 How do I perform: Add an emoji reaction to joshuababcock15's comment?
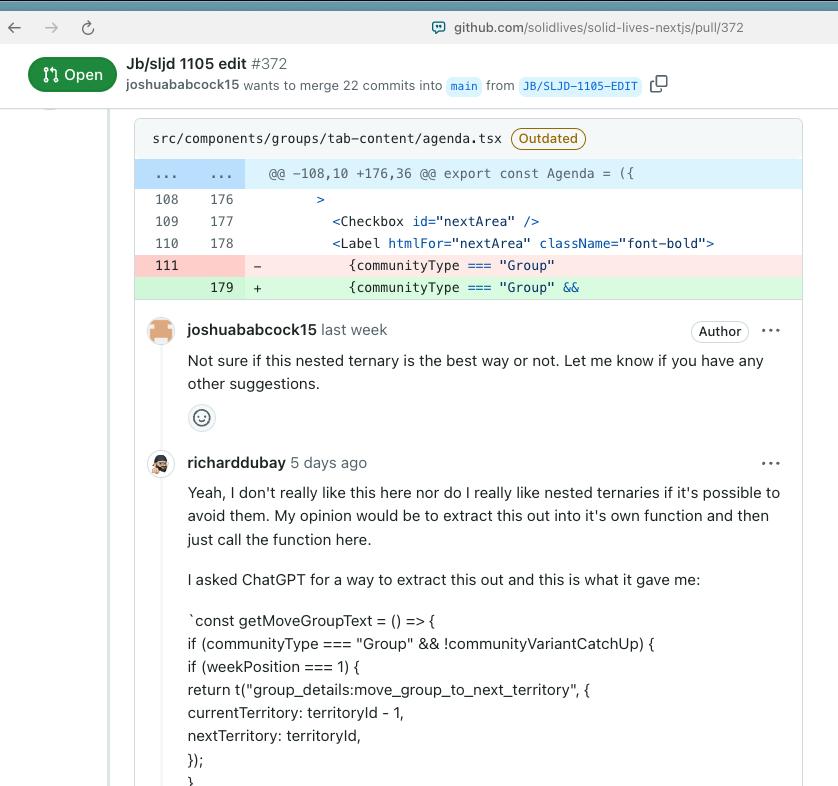202,418
